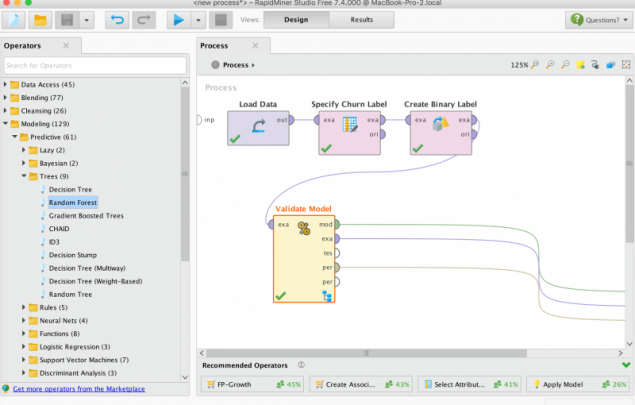Expand Support Vector Machines (7) folder

23,360
